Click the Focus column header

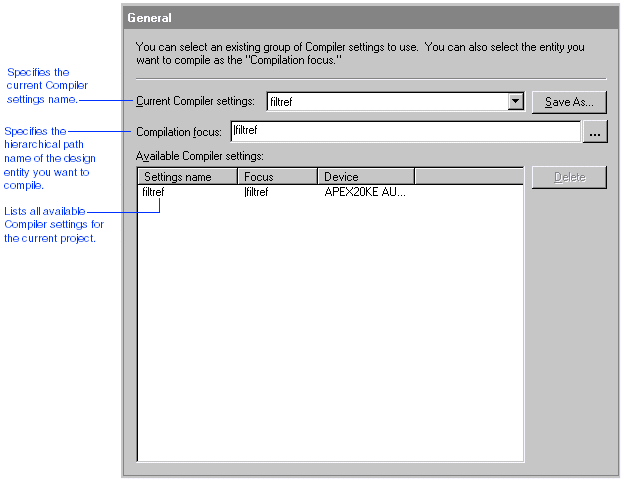pyautogui.click(x=277, y=177)
